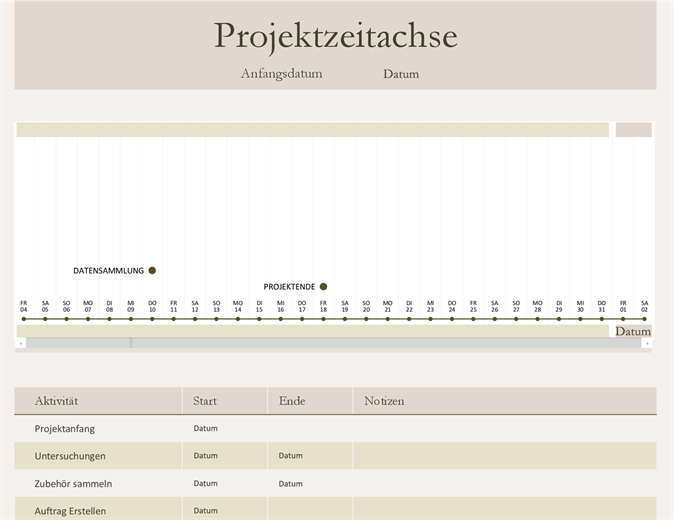The width and height of the screenshot is (675, 520).
Task: Click the FR 18 axis point
Action: tap(323, 319)
